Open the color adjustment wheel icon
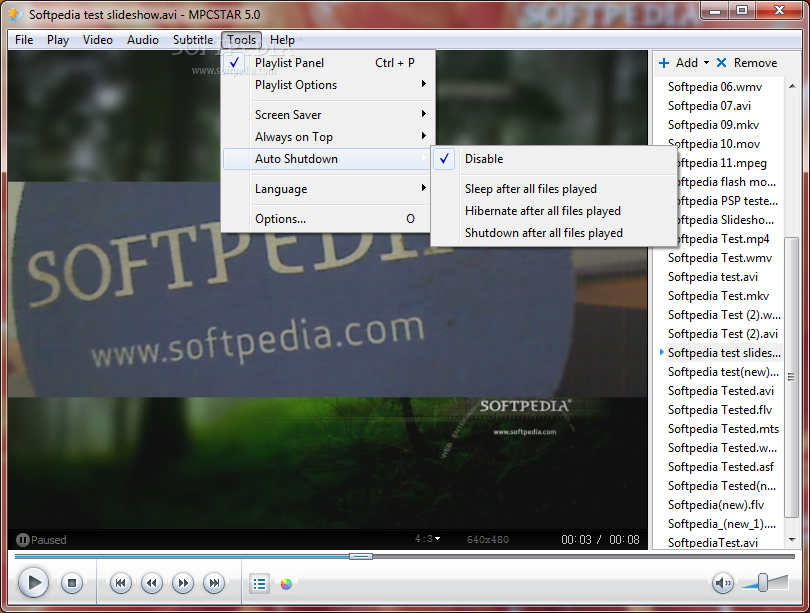Image resolution: width=810 pixels, height=613 pixels. 286,584
